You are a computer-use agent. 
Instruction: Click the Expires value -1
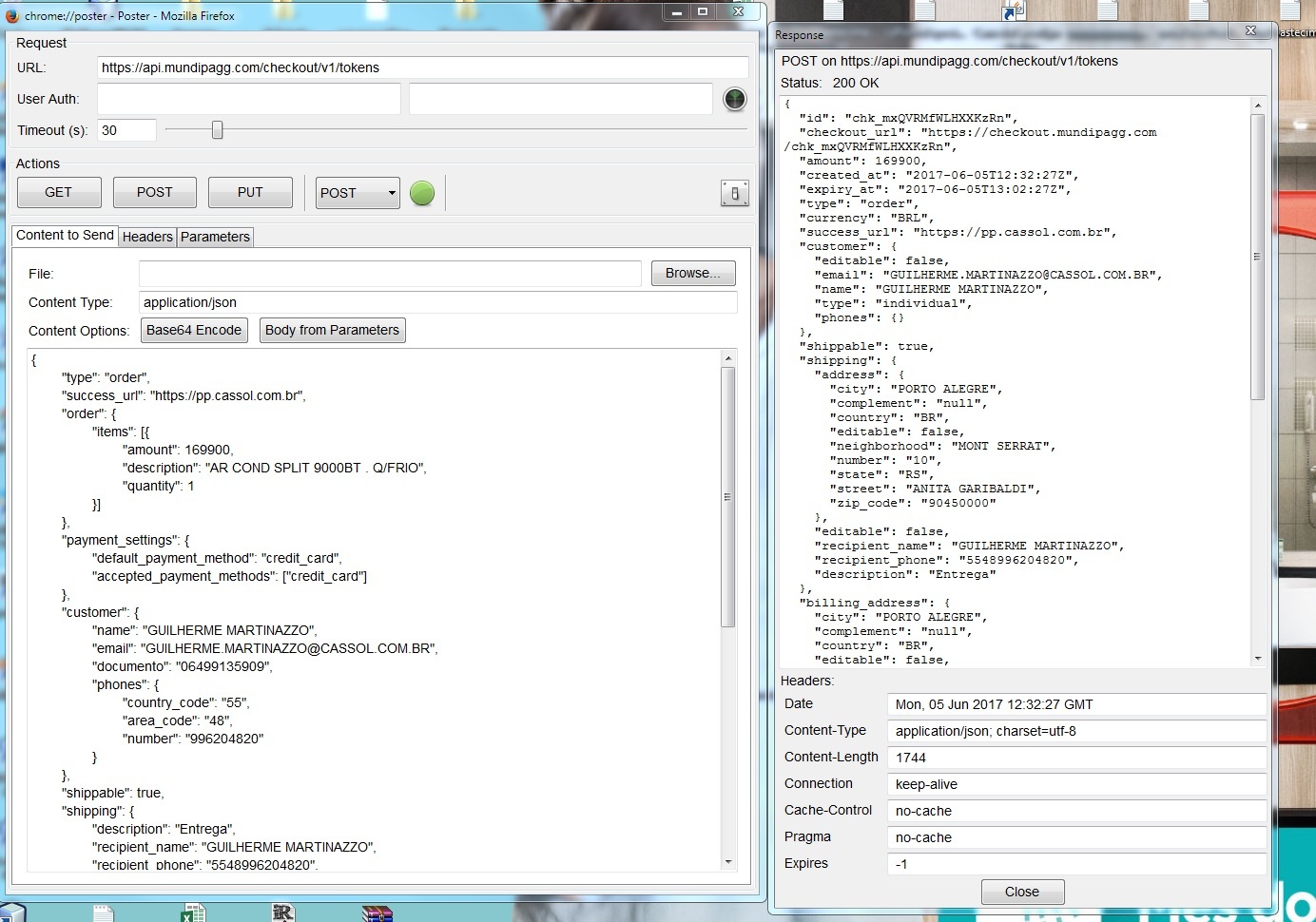point(1076,864)
